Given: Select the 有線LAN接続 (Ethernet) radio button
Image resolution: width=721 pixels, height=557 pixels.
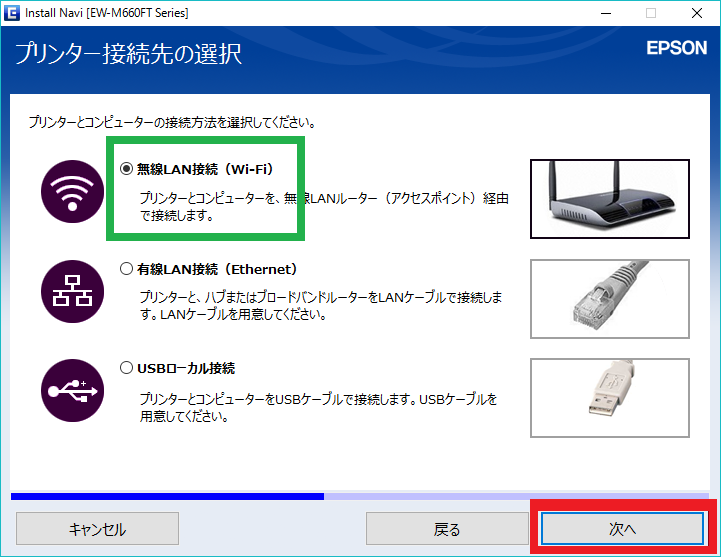Looking at the screenshot, I should [x=127, y=268].
